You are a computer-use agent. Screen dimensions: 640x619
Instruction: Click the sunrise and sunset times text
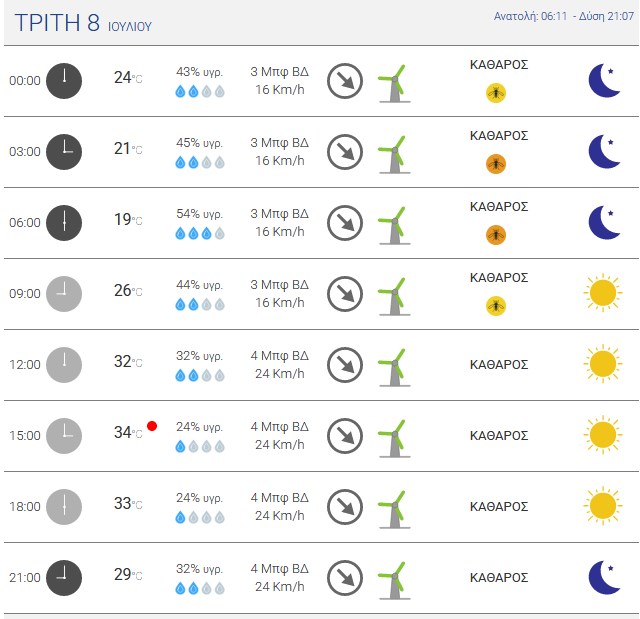tap(564, 17)
